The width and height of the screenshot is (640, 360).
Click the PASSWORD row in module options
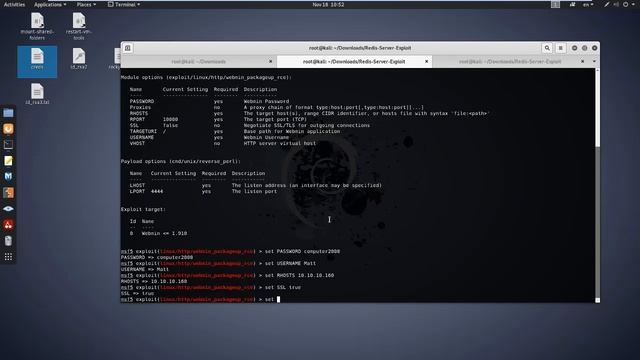[209, 101]
